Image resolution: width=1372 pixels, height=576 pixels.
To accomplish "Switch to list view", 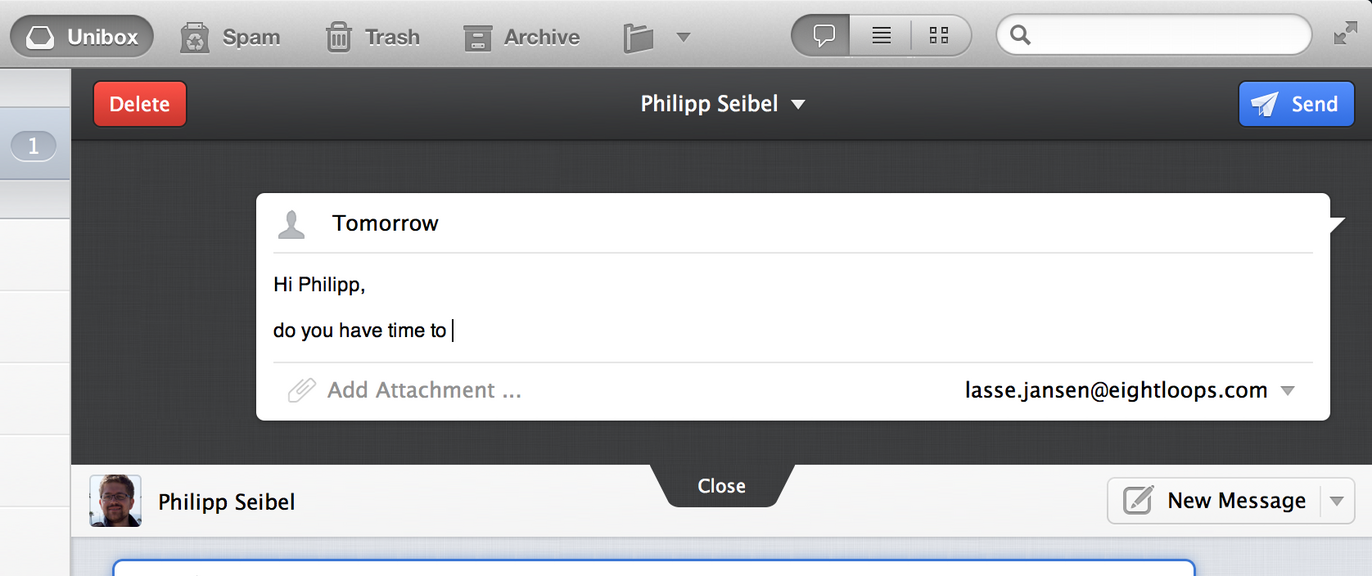I will (881, 36).
